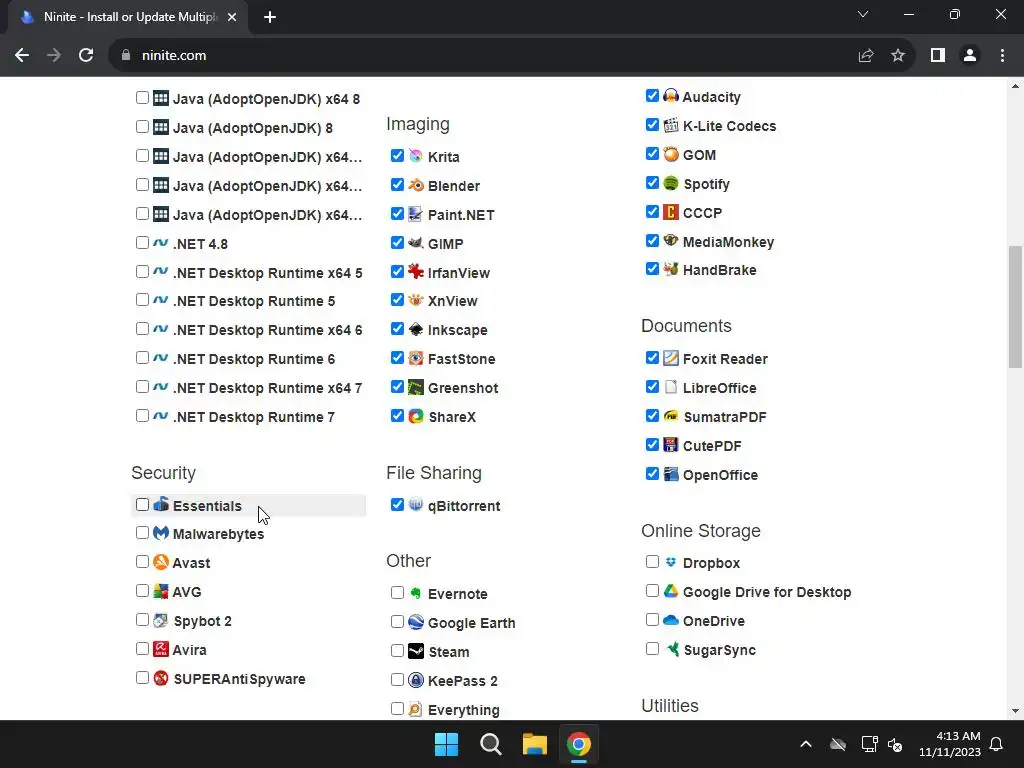Click the HandBrake app icon
The width and height of the screenshot is (1024, 768).
coord(671,269)
